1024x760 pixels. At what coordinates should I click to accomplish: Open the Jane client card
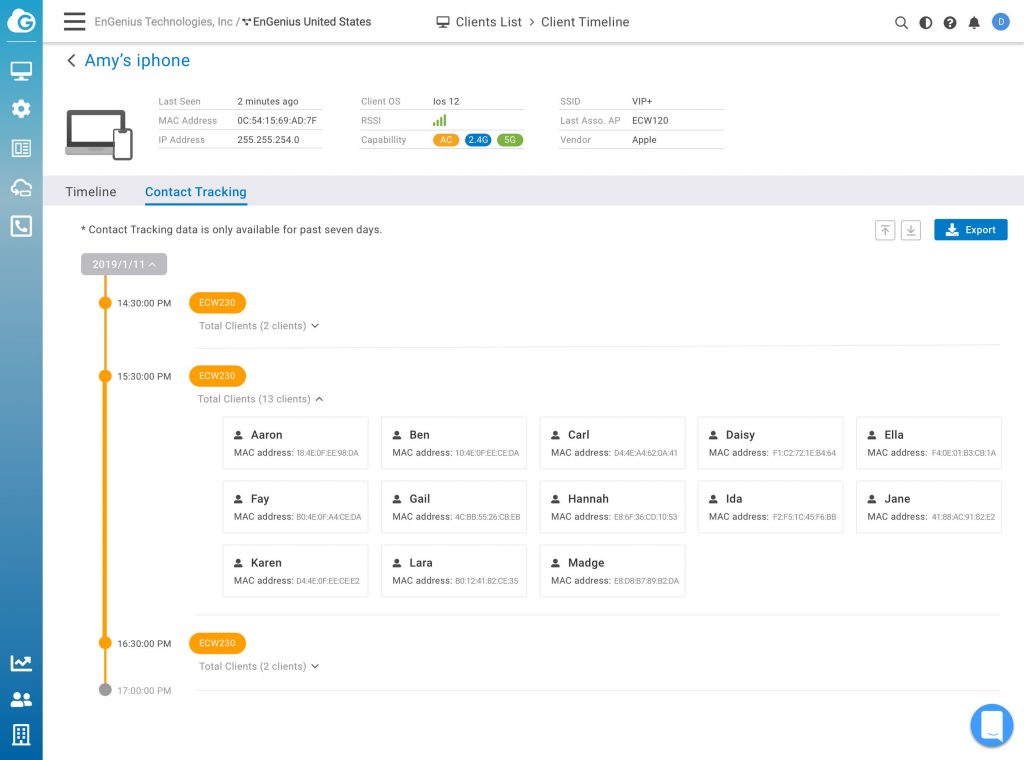coord(929,507)
